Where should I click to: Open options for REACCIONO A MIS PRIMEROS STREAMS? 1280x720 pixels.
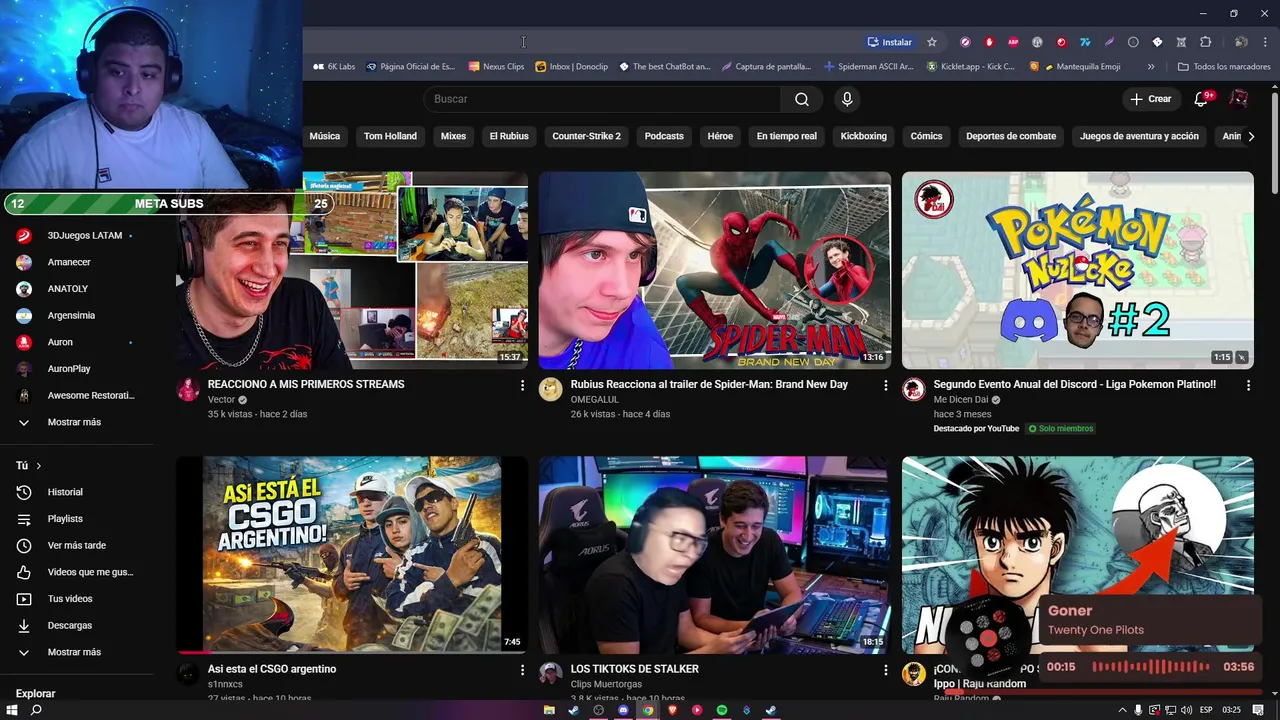pyautogui.click(x=522, y=385)
